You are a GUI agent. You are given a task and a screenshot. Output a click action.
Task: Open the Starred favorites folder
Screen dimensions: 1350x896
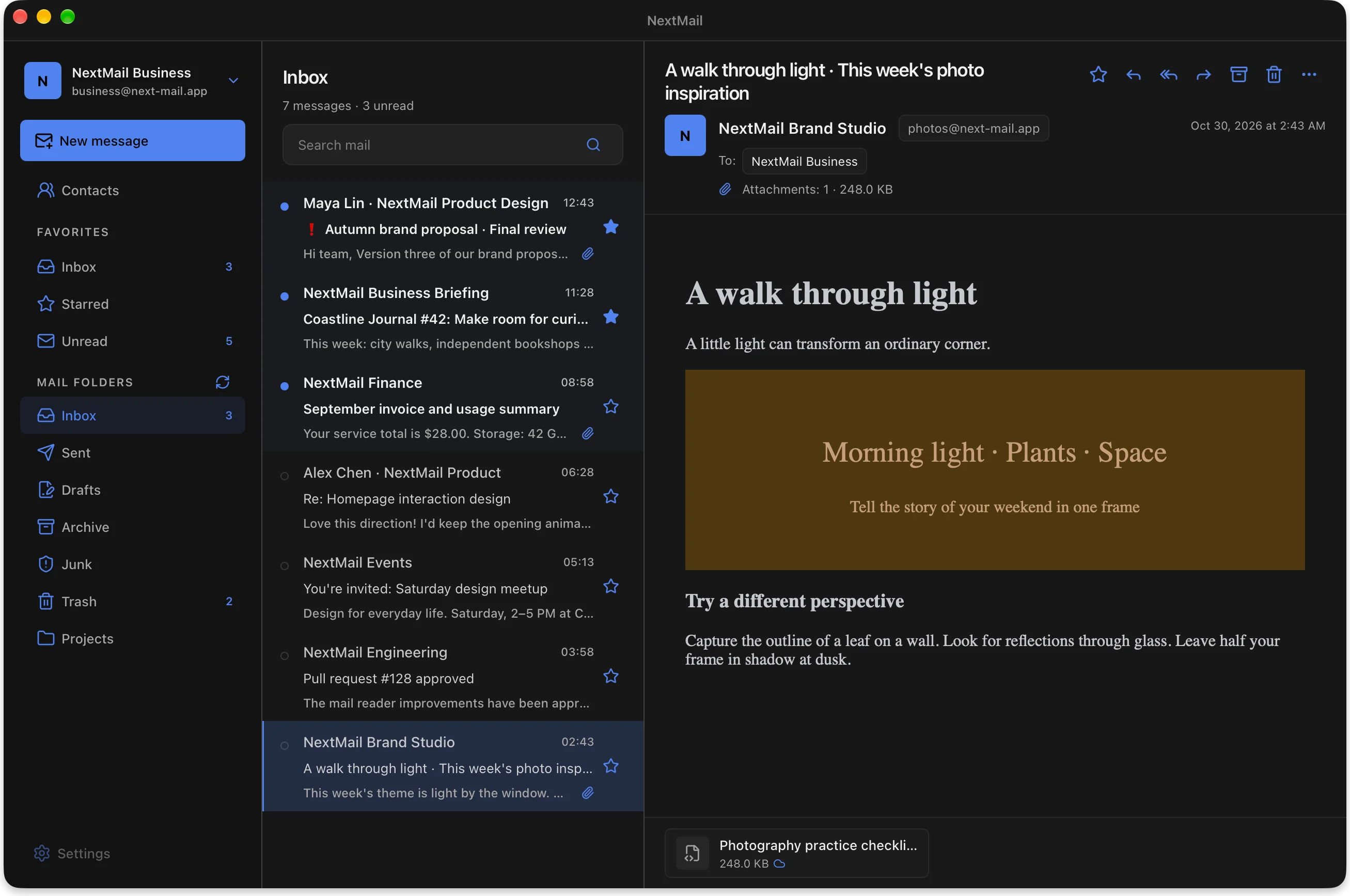pyautogui.click(x=133, y=304)
